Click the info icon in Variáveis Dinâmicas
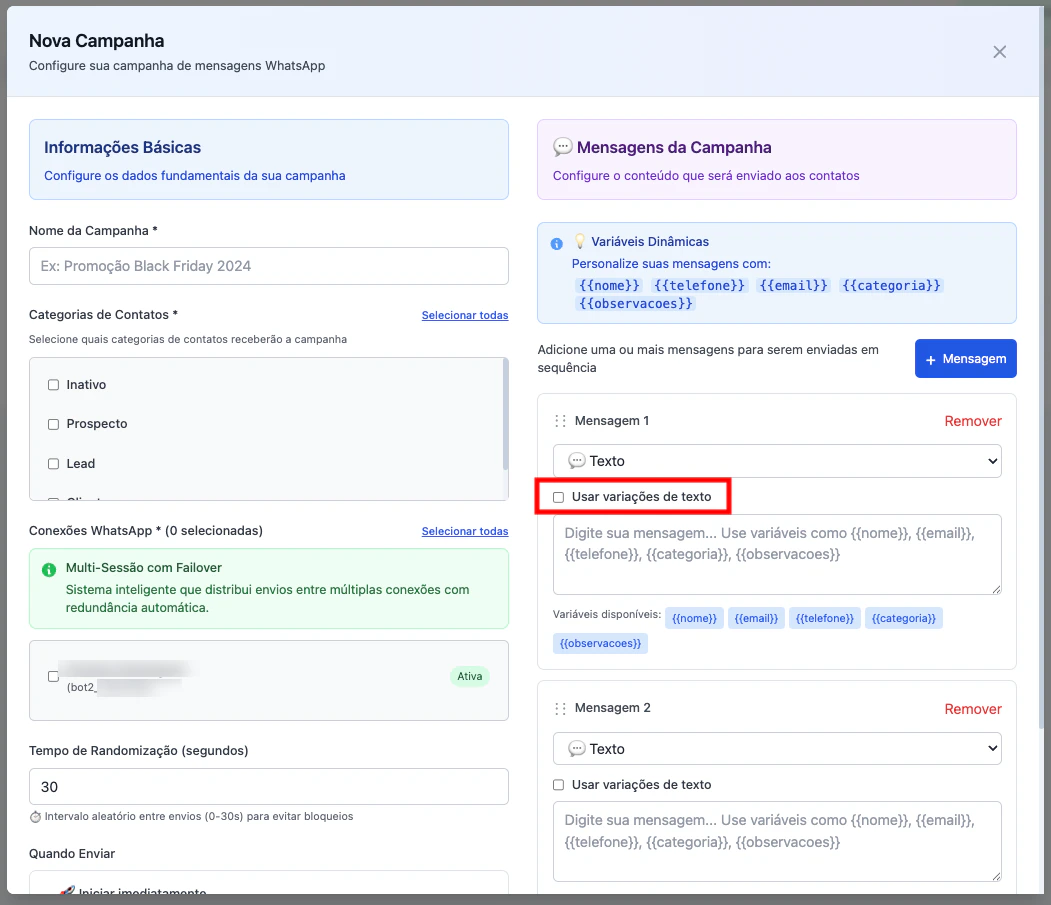The image size is (1051, 905). coord(556,244)
